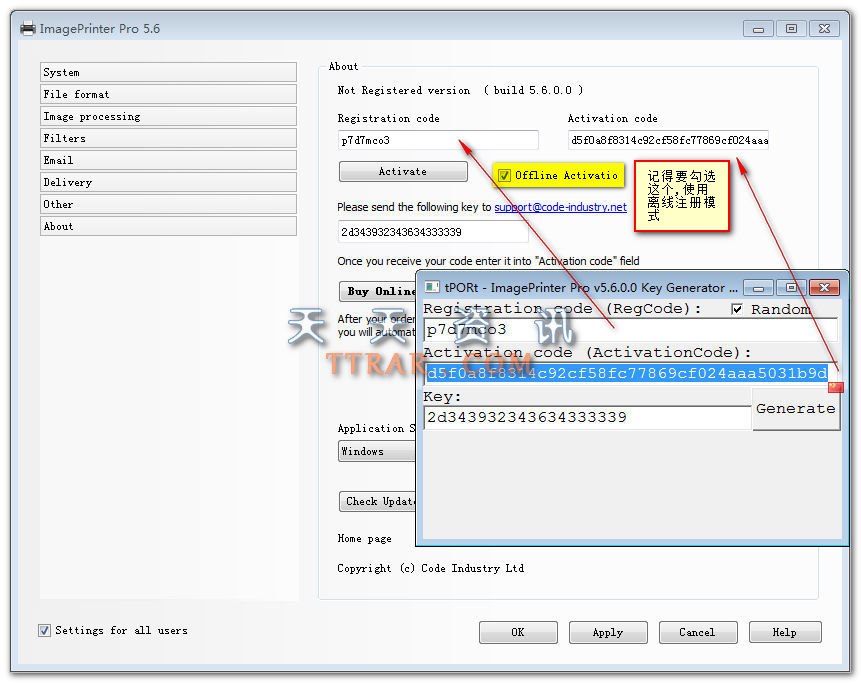The height and width of the screenshot is (683, 861).
Task: Maximize the ImagePrinter Pro window
Action: pyautogui.click(x=791, y=29)
